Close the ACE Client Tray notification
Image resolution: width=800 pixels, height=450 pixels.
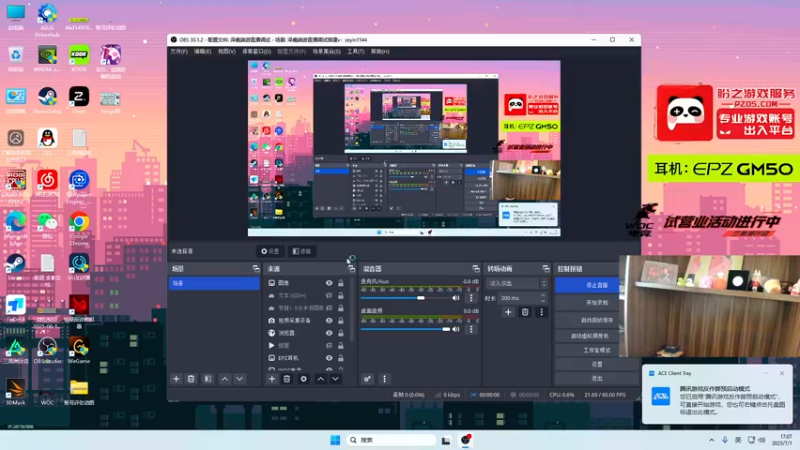[x=782, y=373]
